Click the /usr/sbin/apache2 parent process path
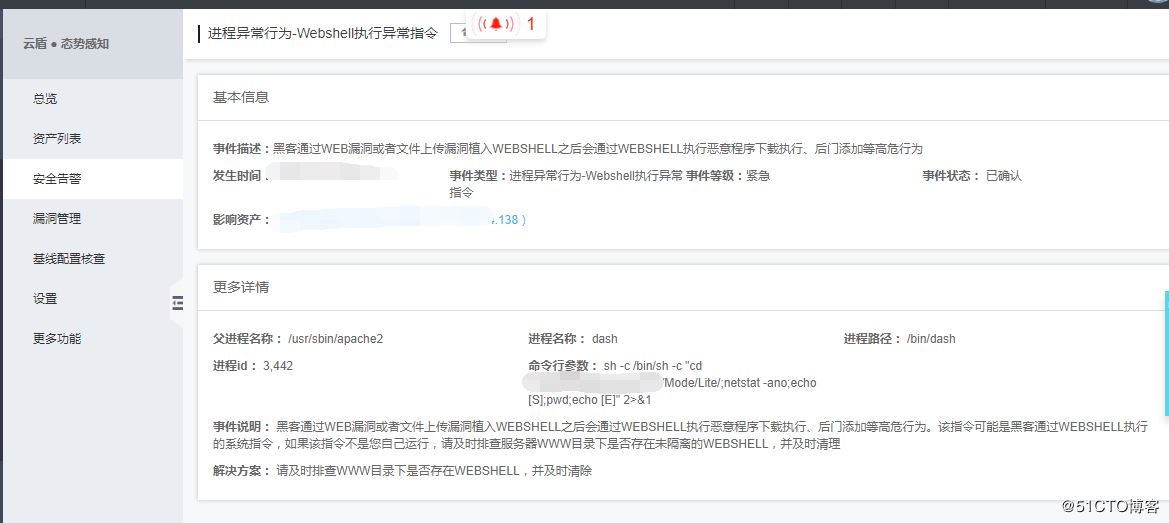Viewport: 1169px width, 523px height. point(335,339)
